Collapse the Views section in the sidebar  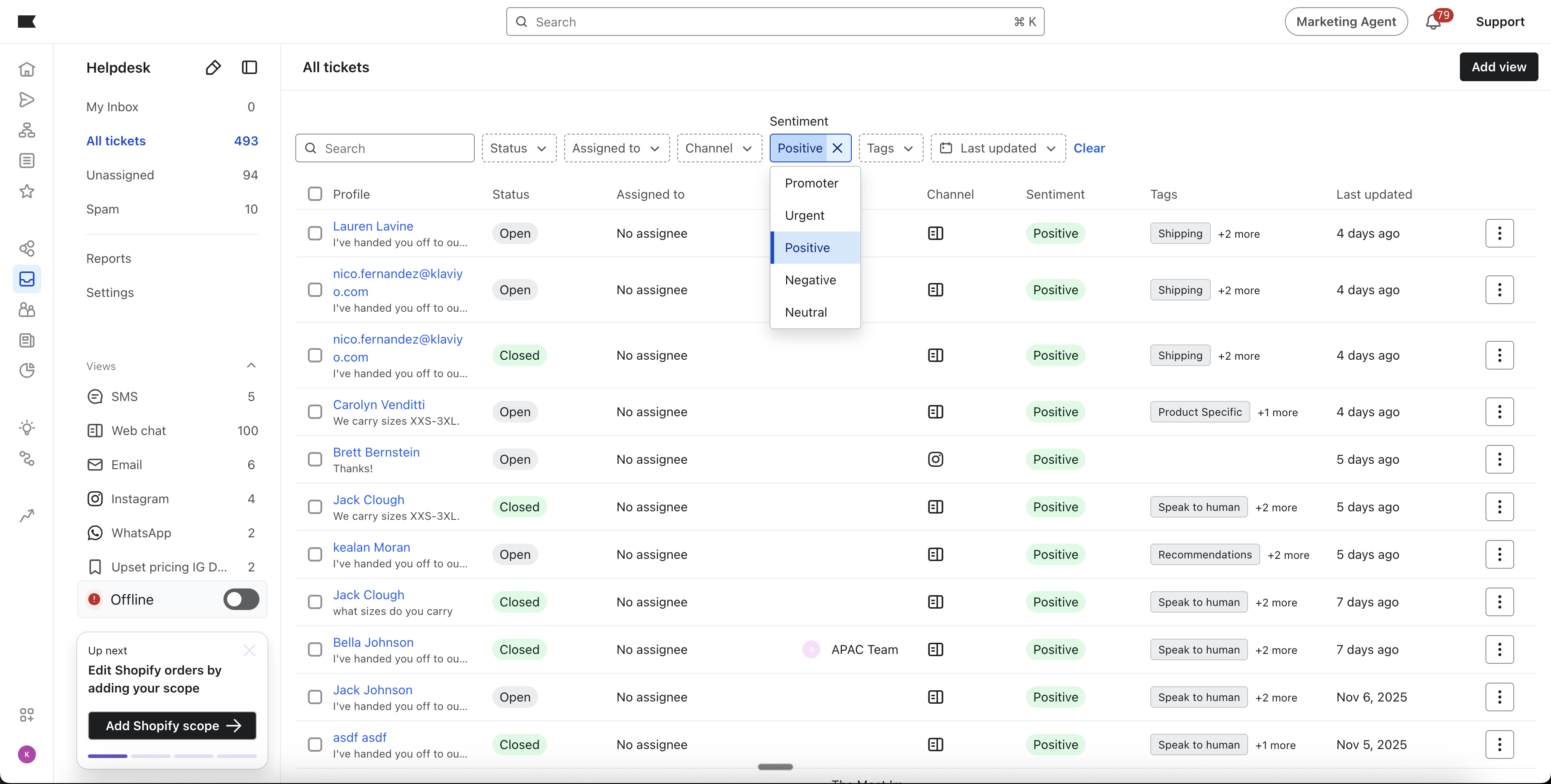[x=251, y=365]
